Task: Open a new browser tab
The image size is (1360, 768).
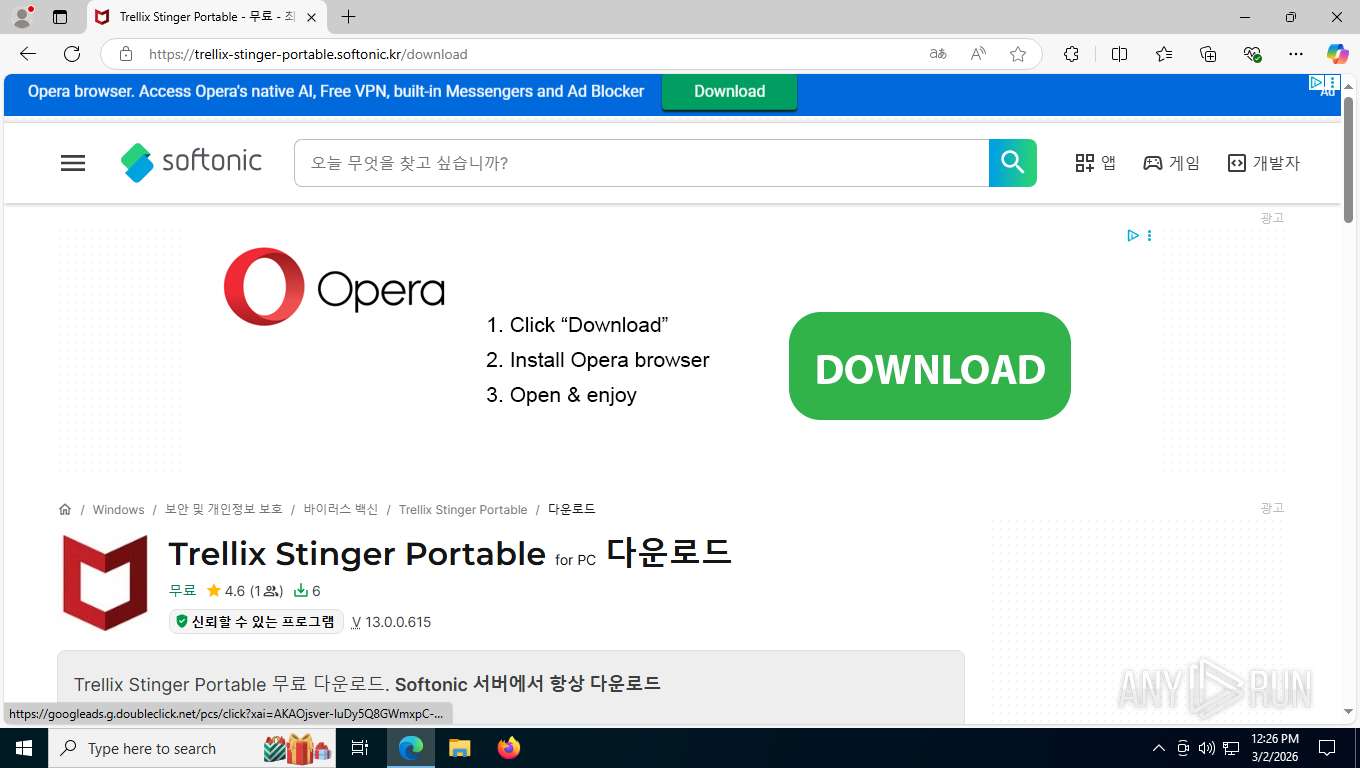Action: (348, 17)
